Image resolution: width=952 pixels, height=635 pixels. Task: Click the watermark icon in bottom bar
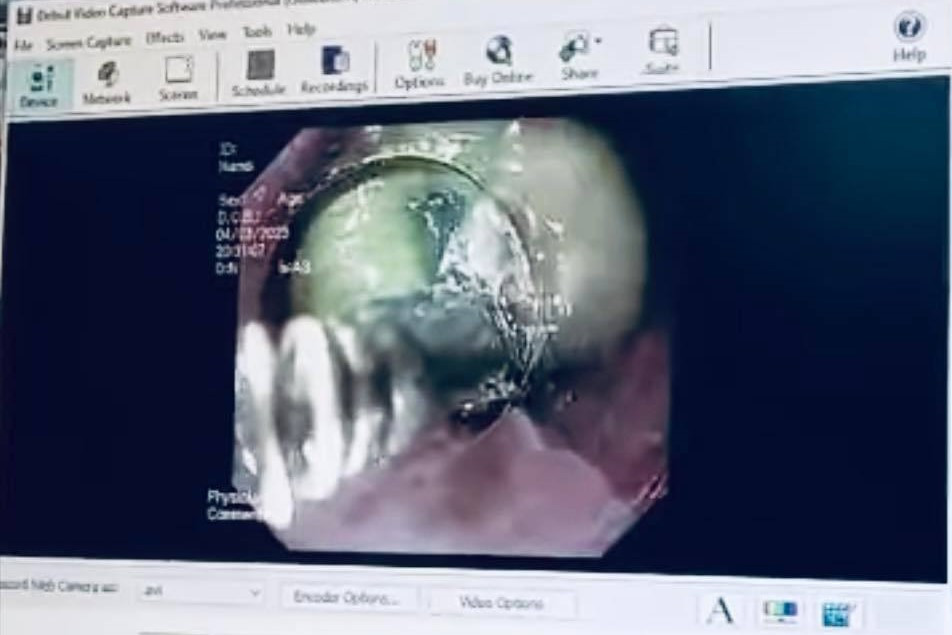click(838, 613)
